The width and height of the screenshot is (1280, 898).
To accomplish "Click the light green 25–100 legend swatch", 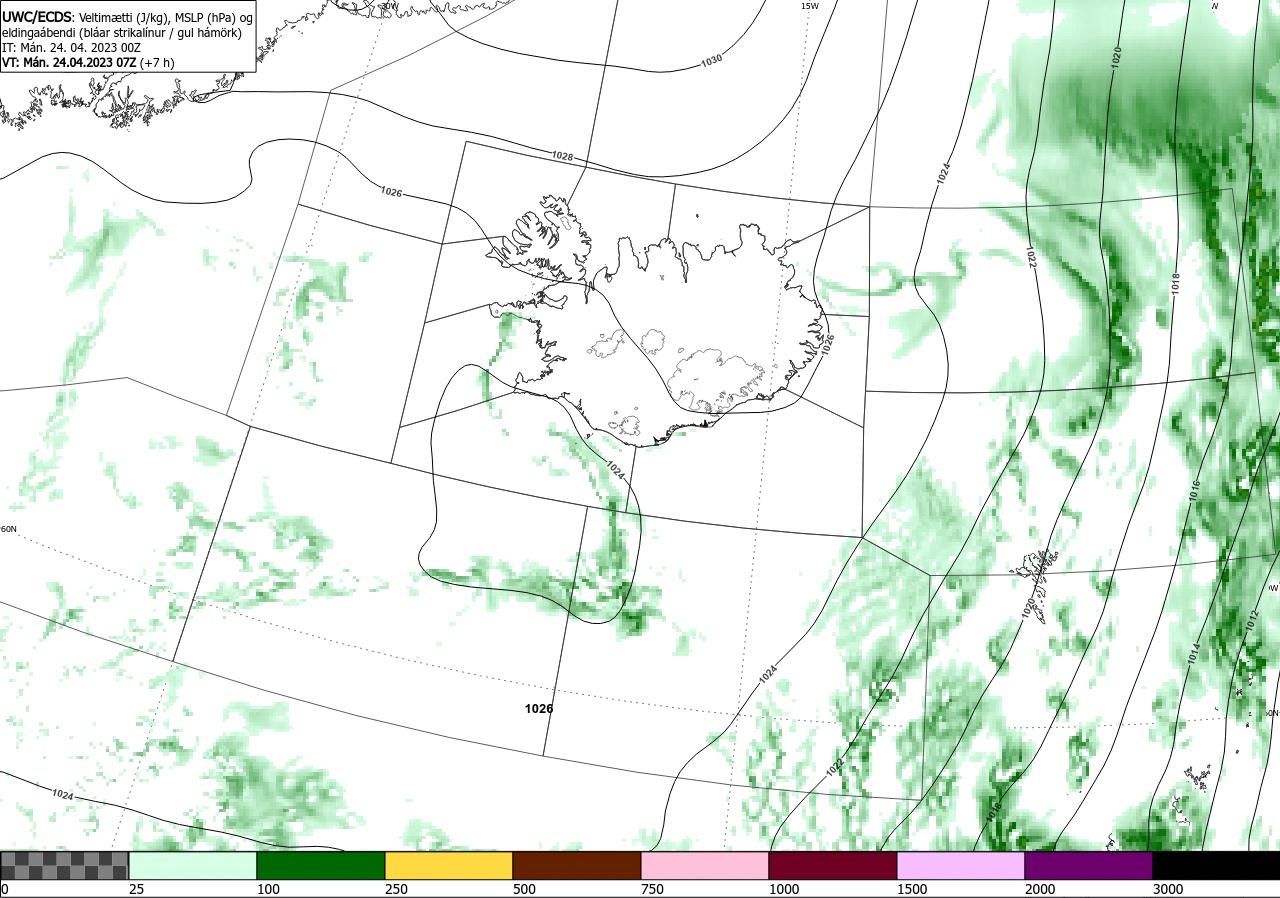I will click(x=193, y=865).
